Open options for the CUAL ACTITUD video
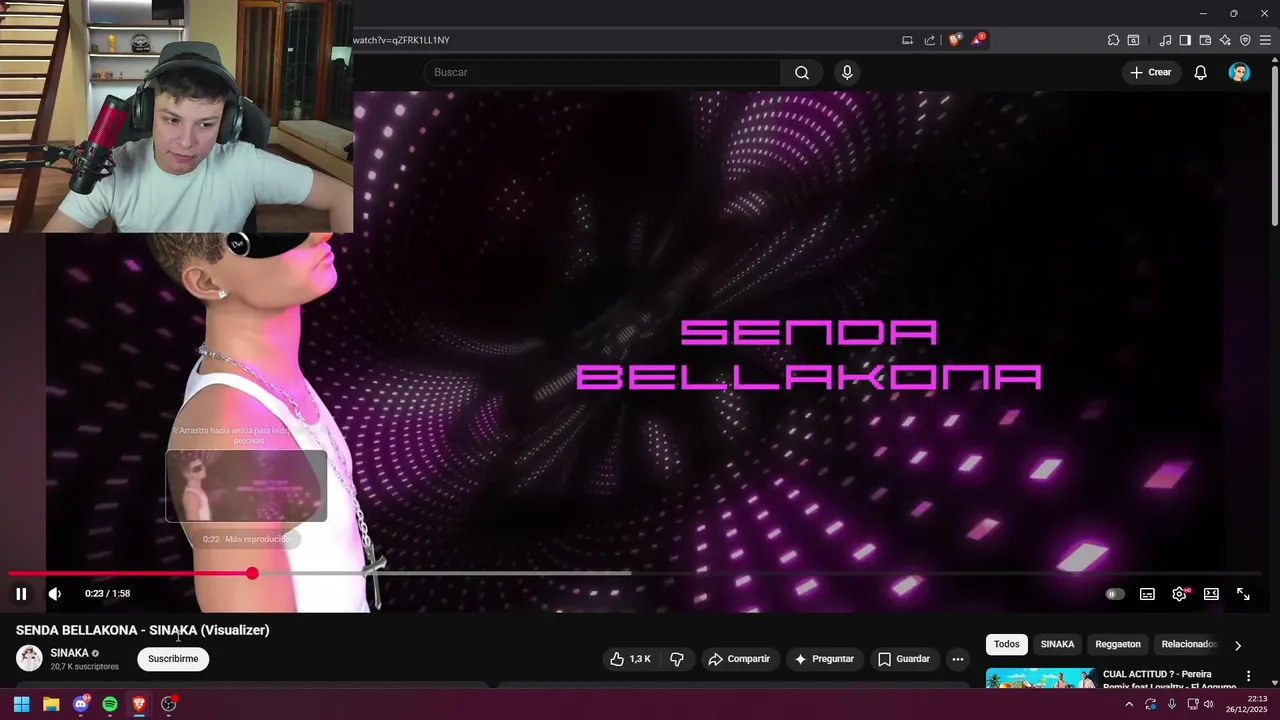Image resolution: width=1280 pixels, height=720 pixels. (1248, 676)
